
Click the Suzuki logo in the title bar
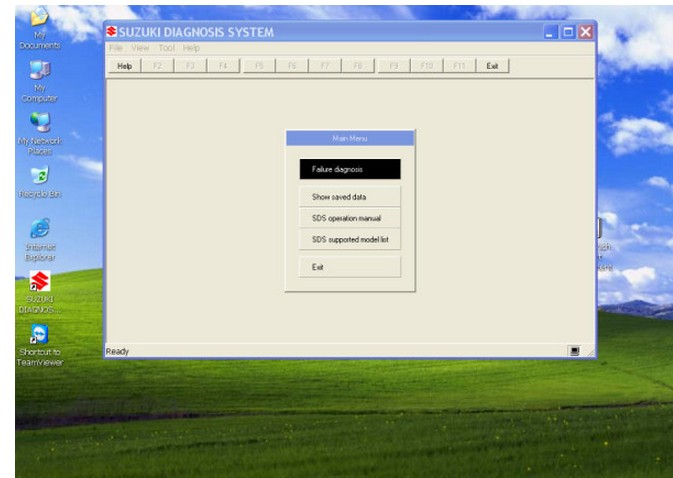point(112,32)
